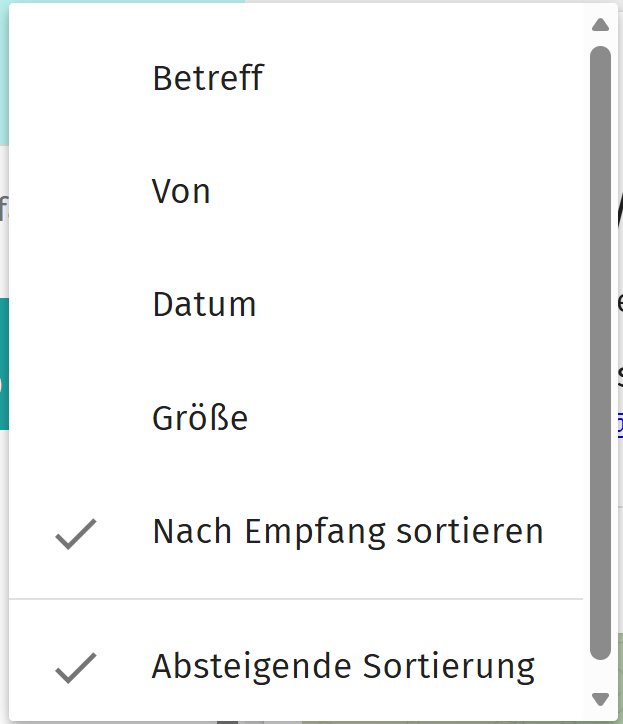The width and height of the screenshot is (623, 724).
Task: Sort the list by Größe
Action: [200, 418]
